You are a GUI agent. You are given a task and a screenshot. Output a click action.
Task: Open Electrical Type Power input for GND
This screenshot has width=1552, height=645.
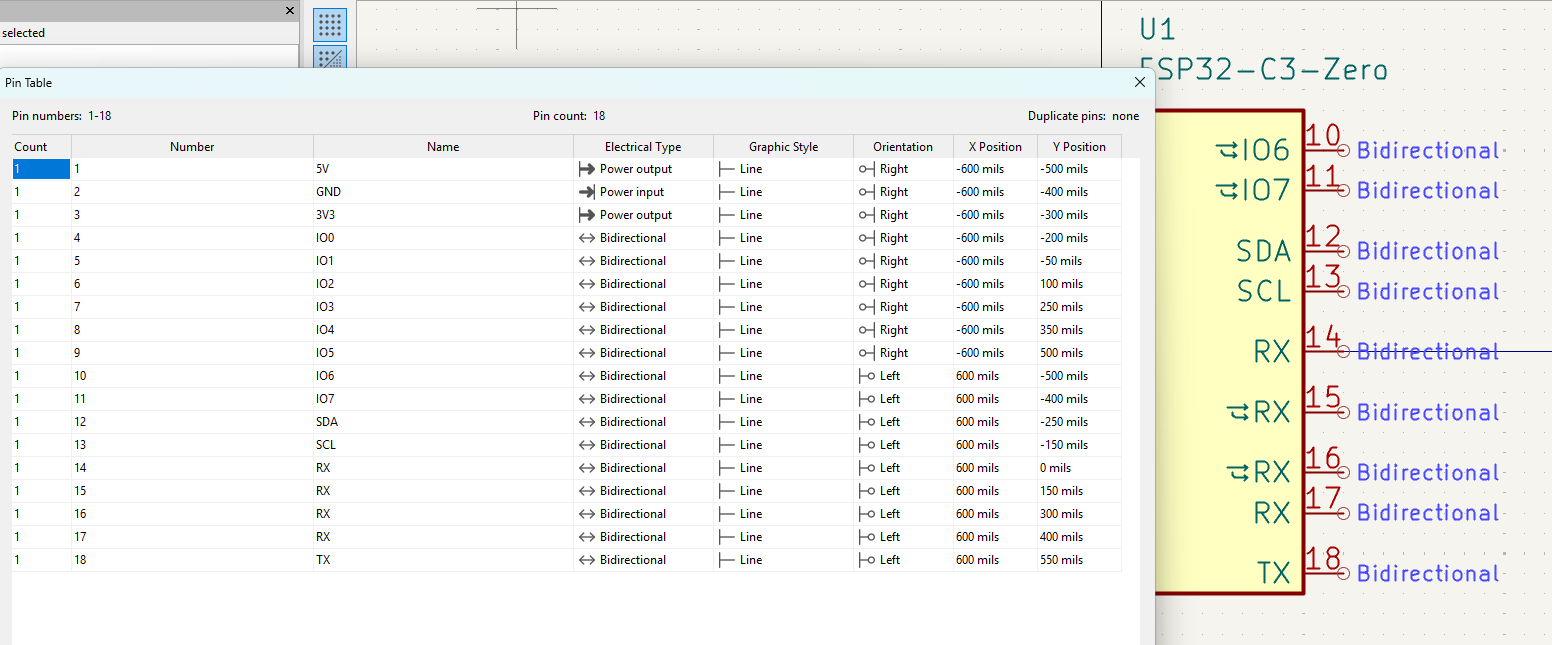[643, 192]
